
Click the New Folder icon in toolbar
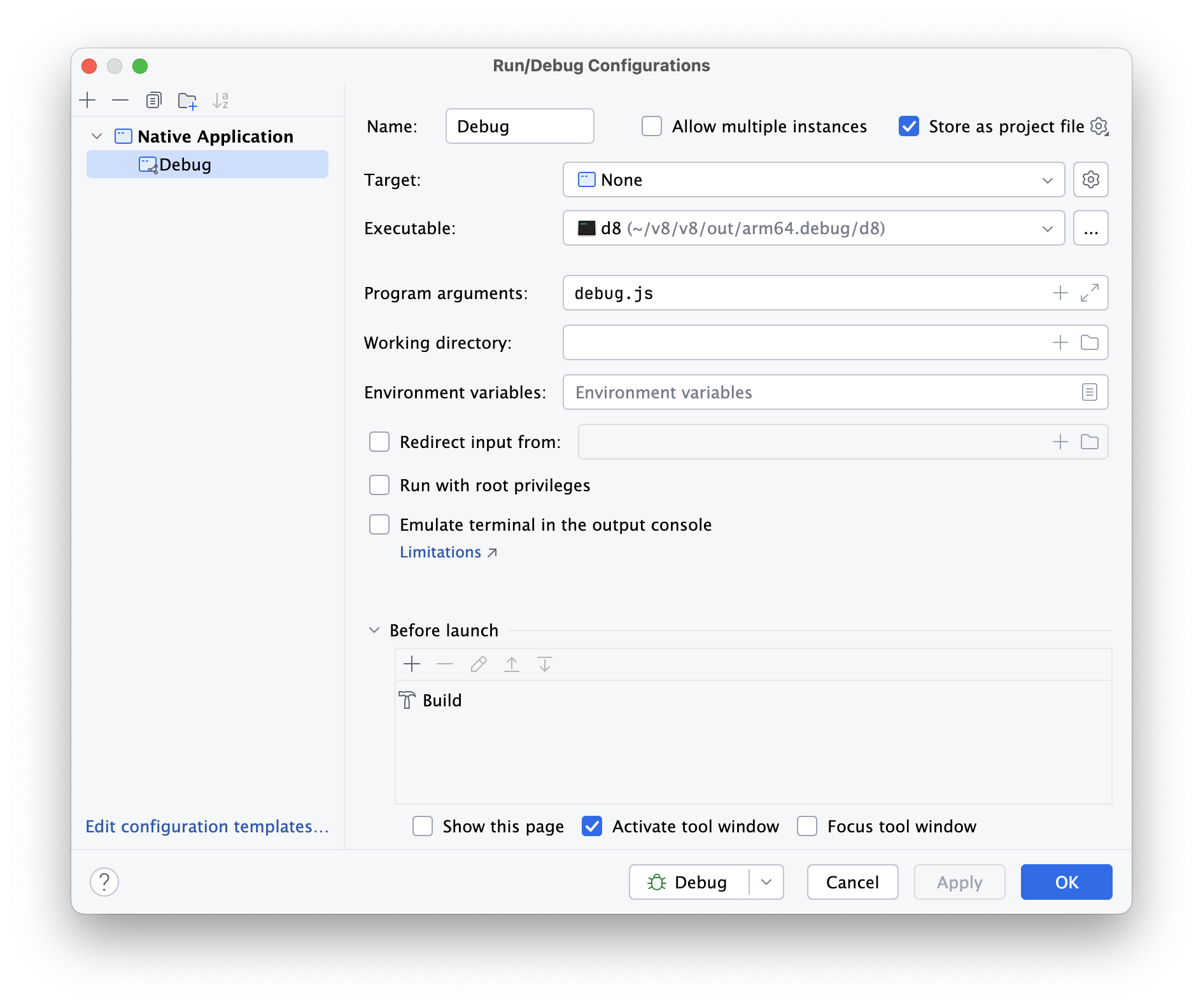187,101
